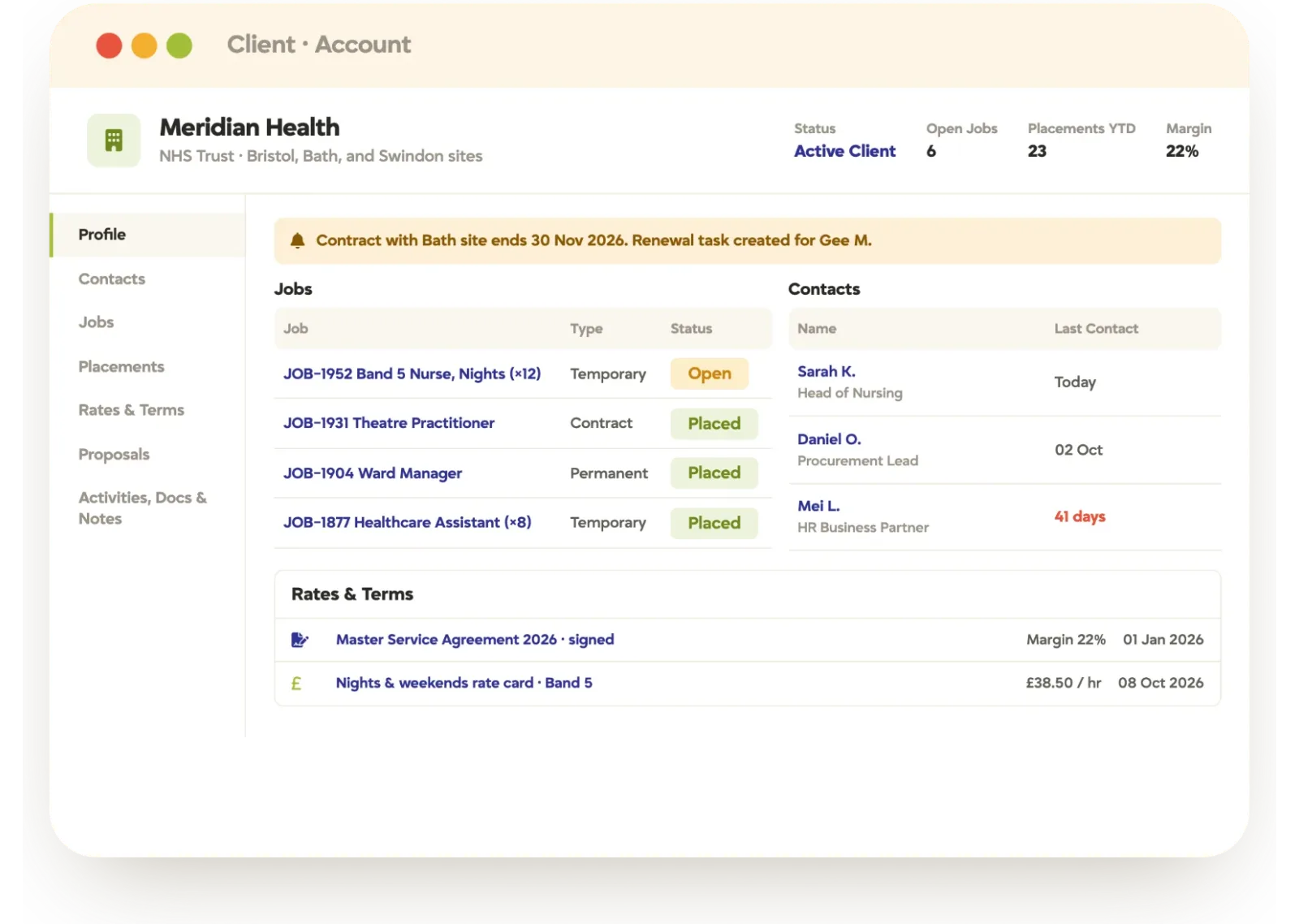Screen dimensions: 1299x924
Task: Open the Proposals sidebar tab
Action: (x=114, y=455)
